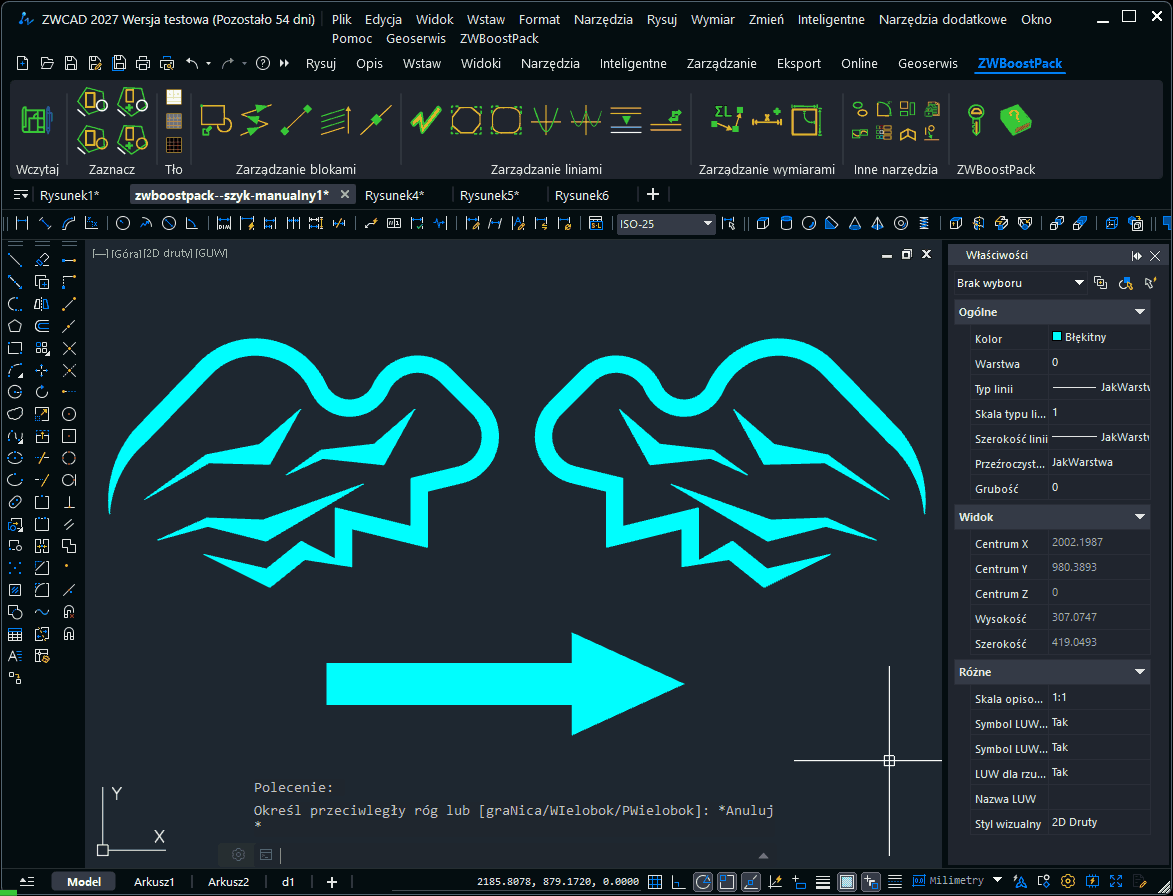Screen dimensions: 1173x896
Task: Collapse the Ogólne properties section
Action: pyautogui.click(x=1139, y=312)
